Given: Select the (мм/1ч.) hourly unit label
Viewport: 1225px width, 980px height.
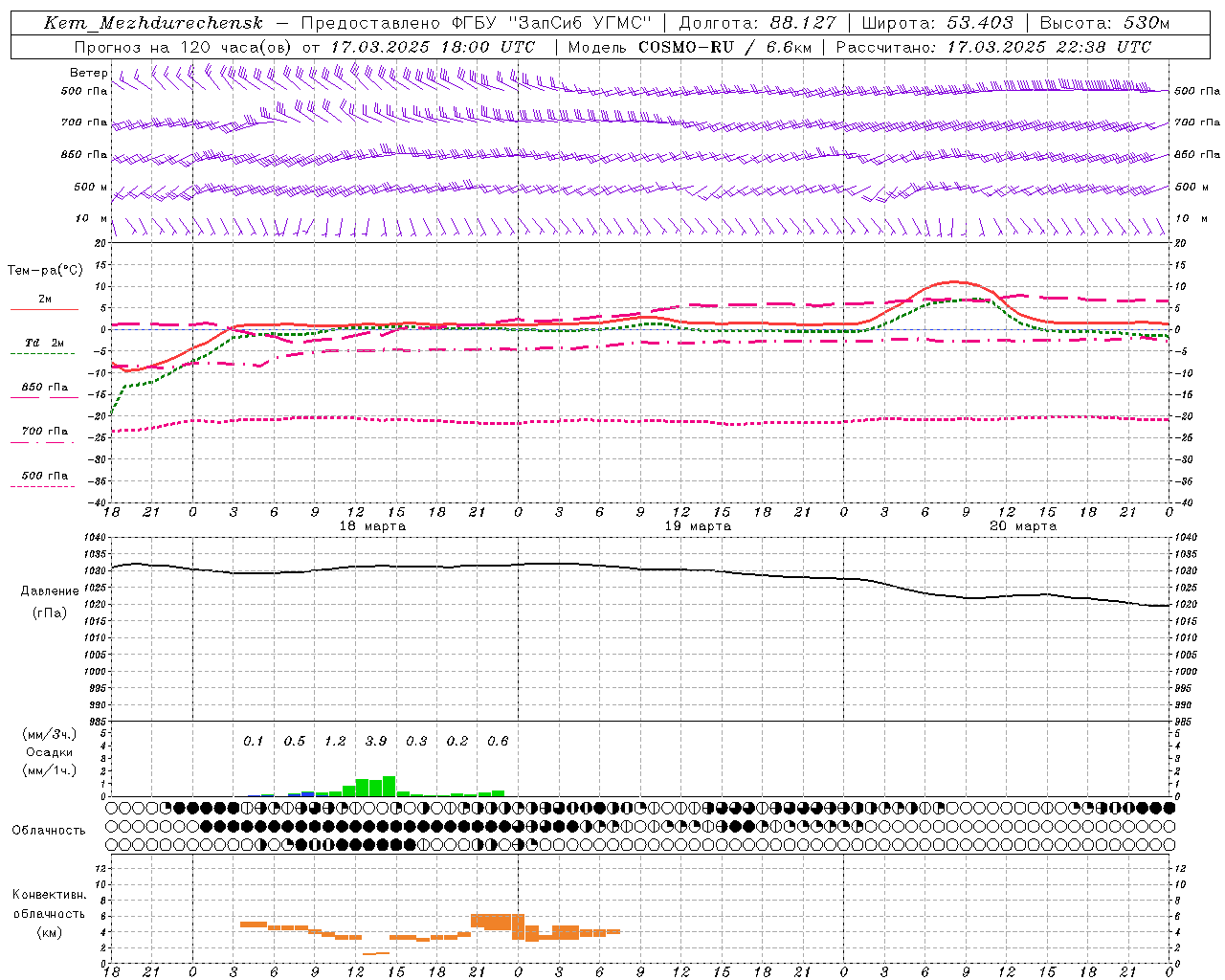Looking at the screenshot, I should [x=49, y=770].
